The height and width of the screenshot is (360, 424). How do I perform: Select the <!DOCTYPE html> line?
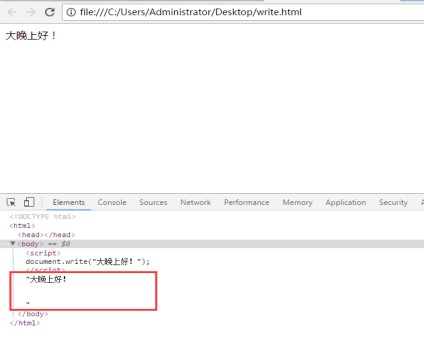point(43,217)
